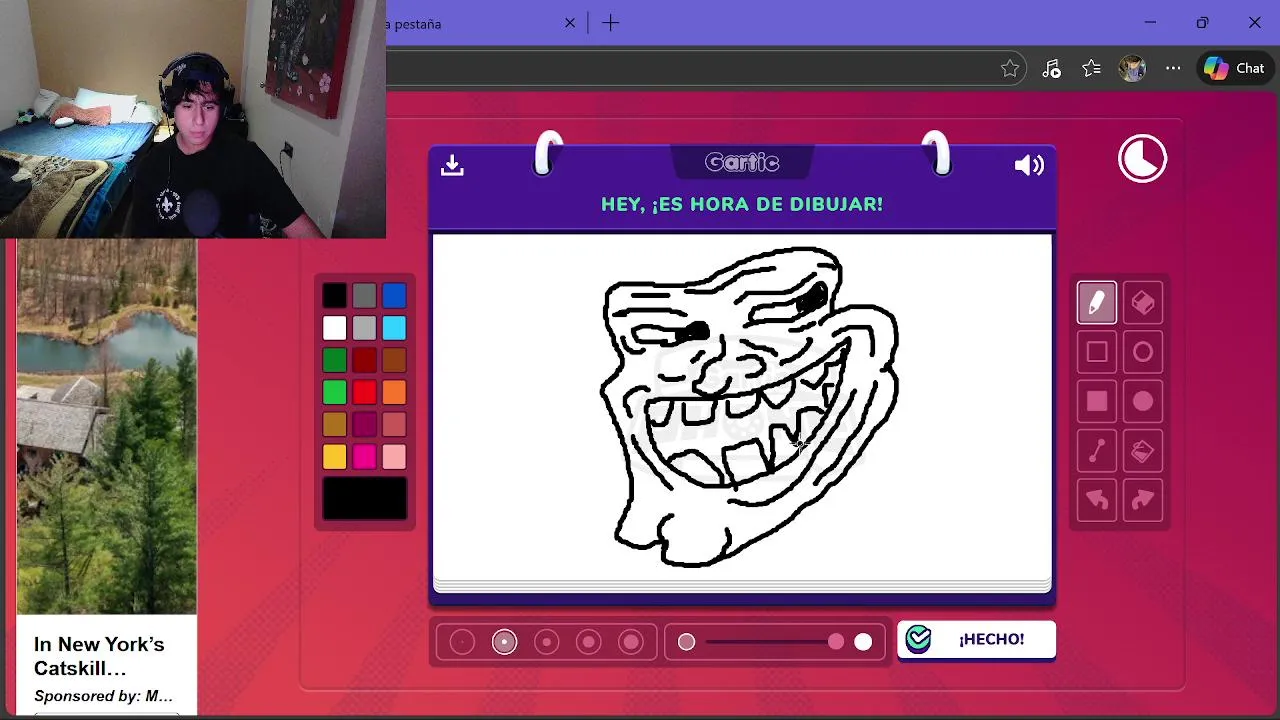The image size is (1280, 720).
Task: Pick the brown color swatch
Action: click(x=394, y=360)
